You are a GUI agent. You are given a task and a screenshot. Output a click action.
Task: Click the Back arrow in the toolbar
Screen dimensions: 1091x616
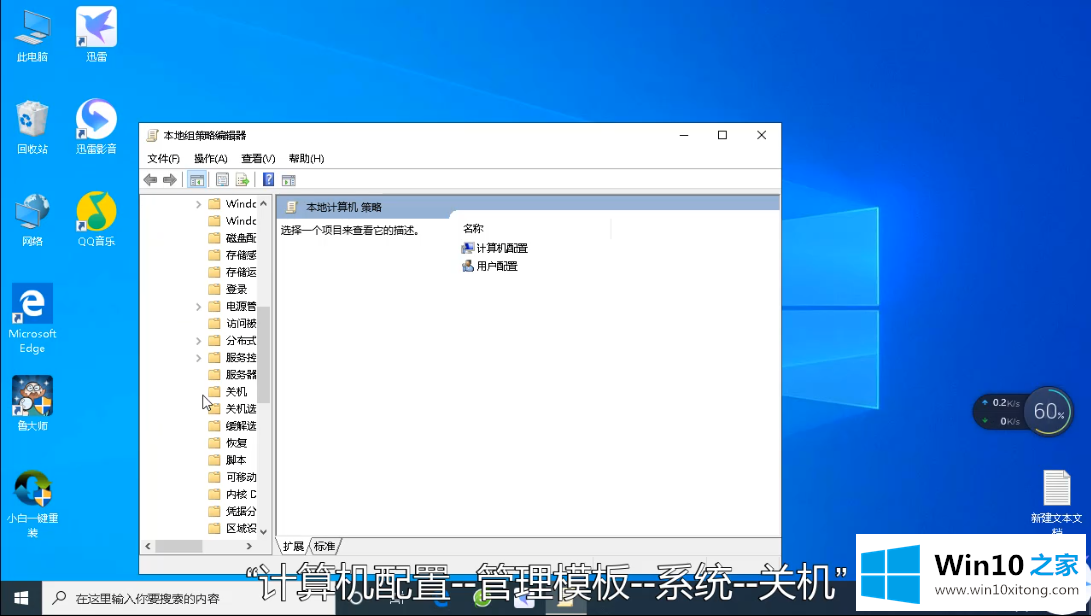pyautogui.click(x=150, y=180)
